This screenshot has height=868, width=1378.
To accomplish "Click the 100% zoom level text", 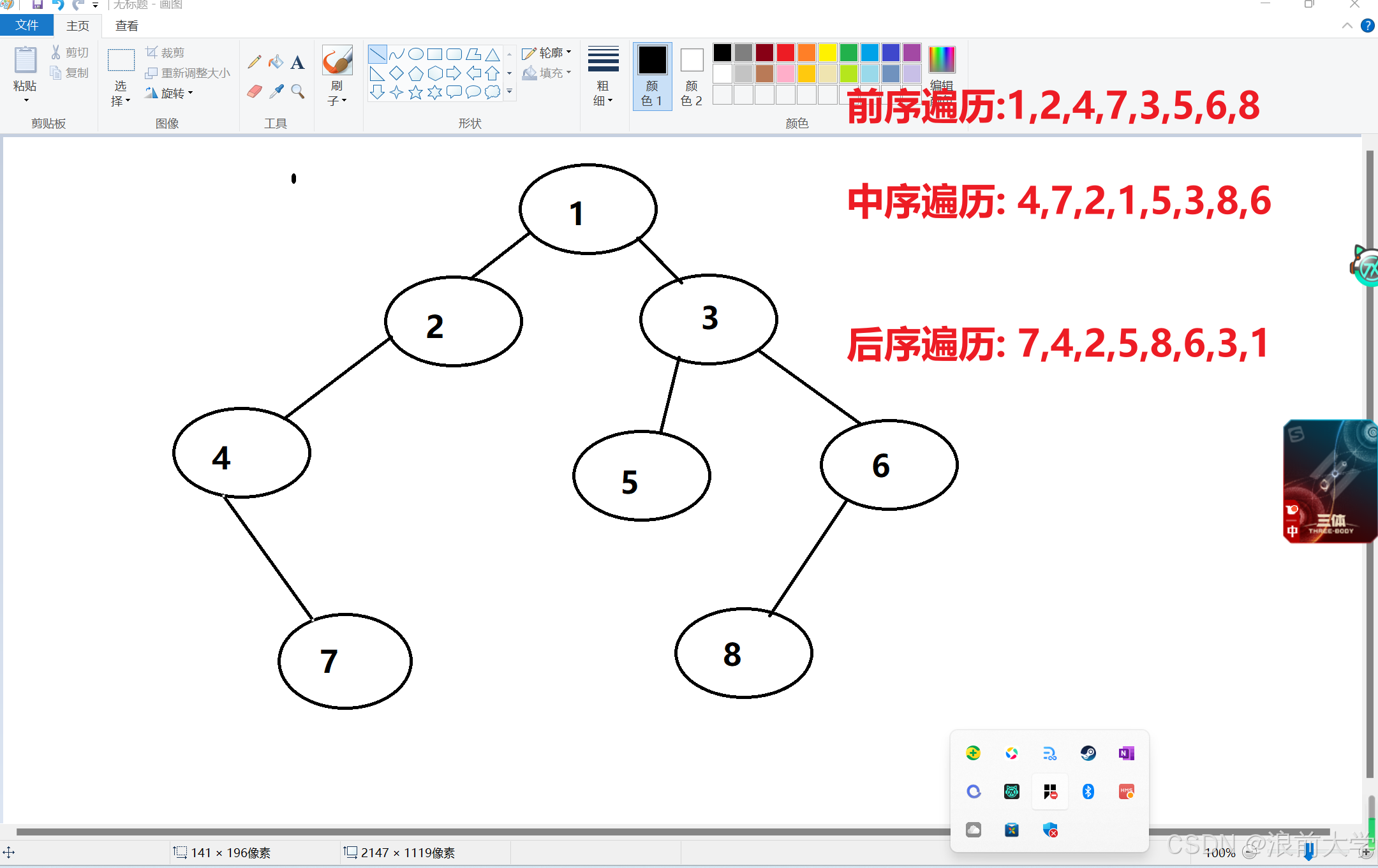I will [1220, 853].
